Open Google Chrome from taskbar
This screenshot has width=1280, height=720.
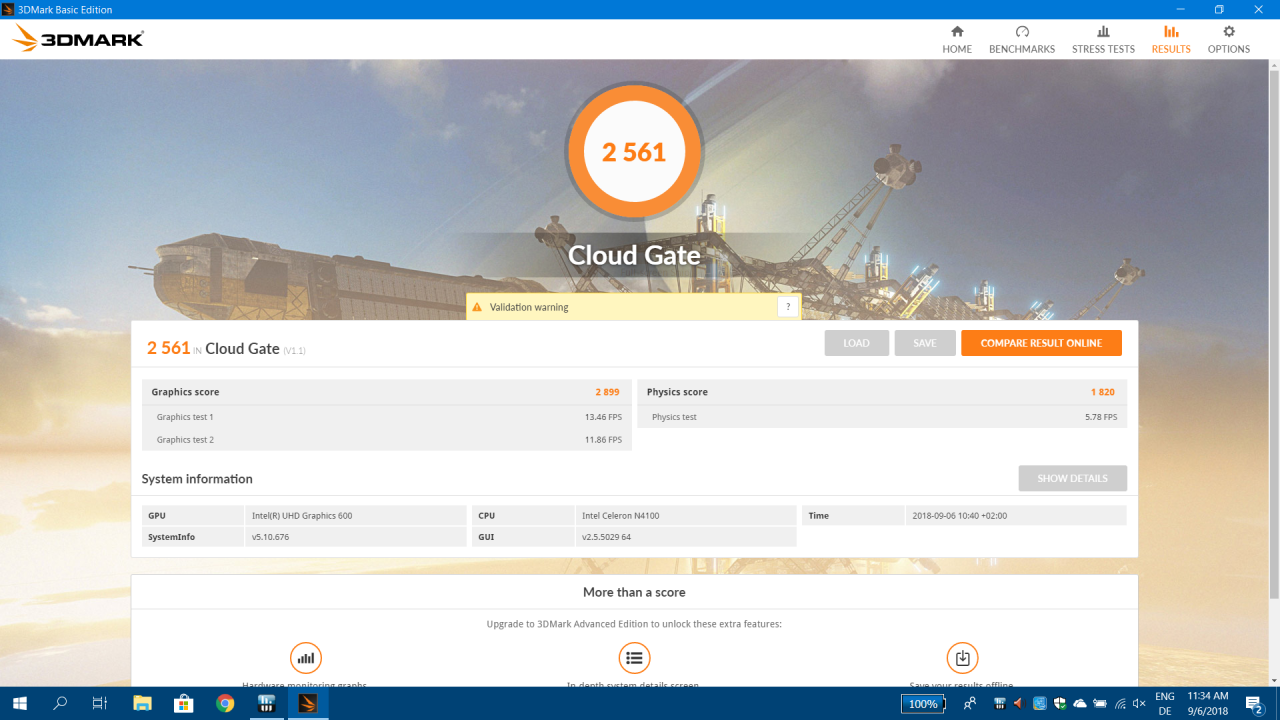pyautogui.click(x=226, y=703)
